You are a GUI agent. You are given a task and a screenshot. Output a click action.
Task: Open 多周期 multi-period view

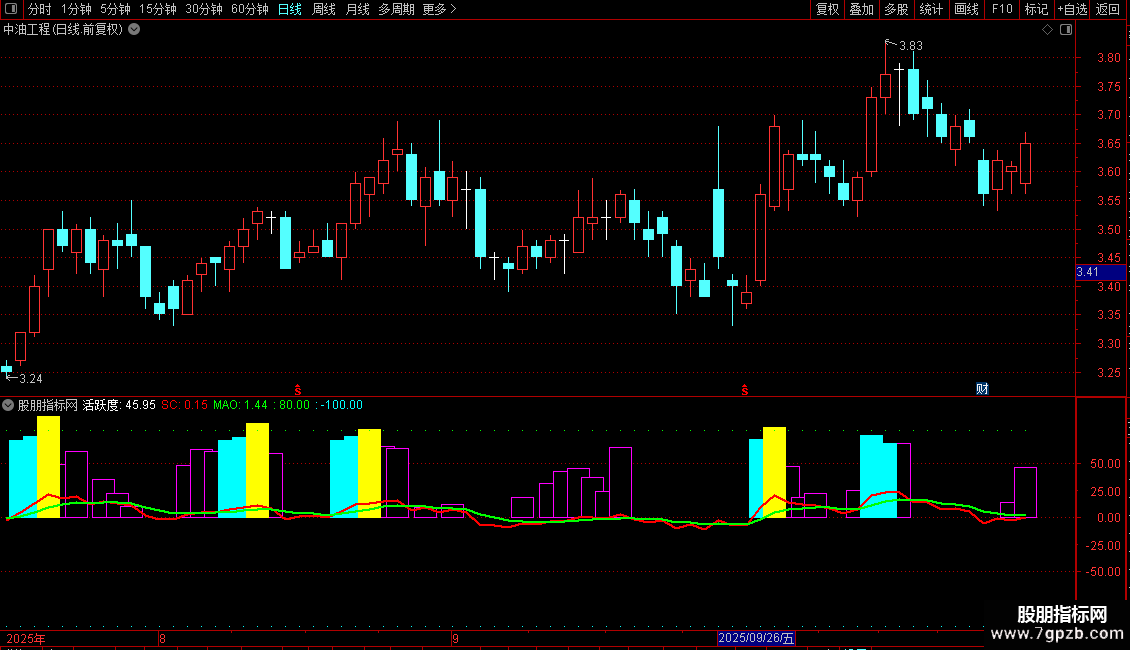396,9
